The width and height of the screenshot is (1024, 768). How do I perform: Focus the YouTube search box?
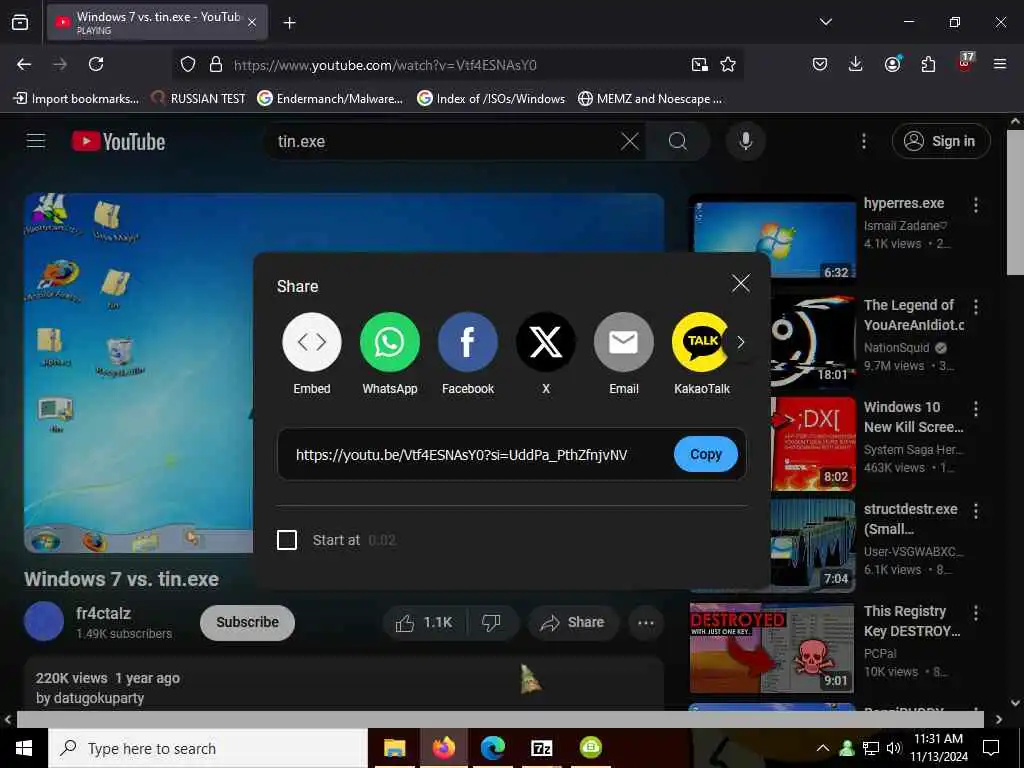[x=444, y=141]
